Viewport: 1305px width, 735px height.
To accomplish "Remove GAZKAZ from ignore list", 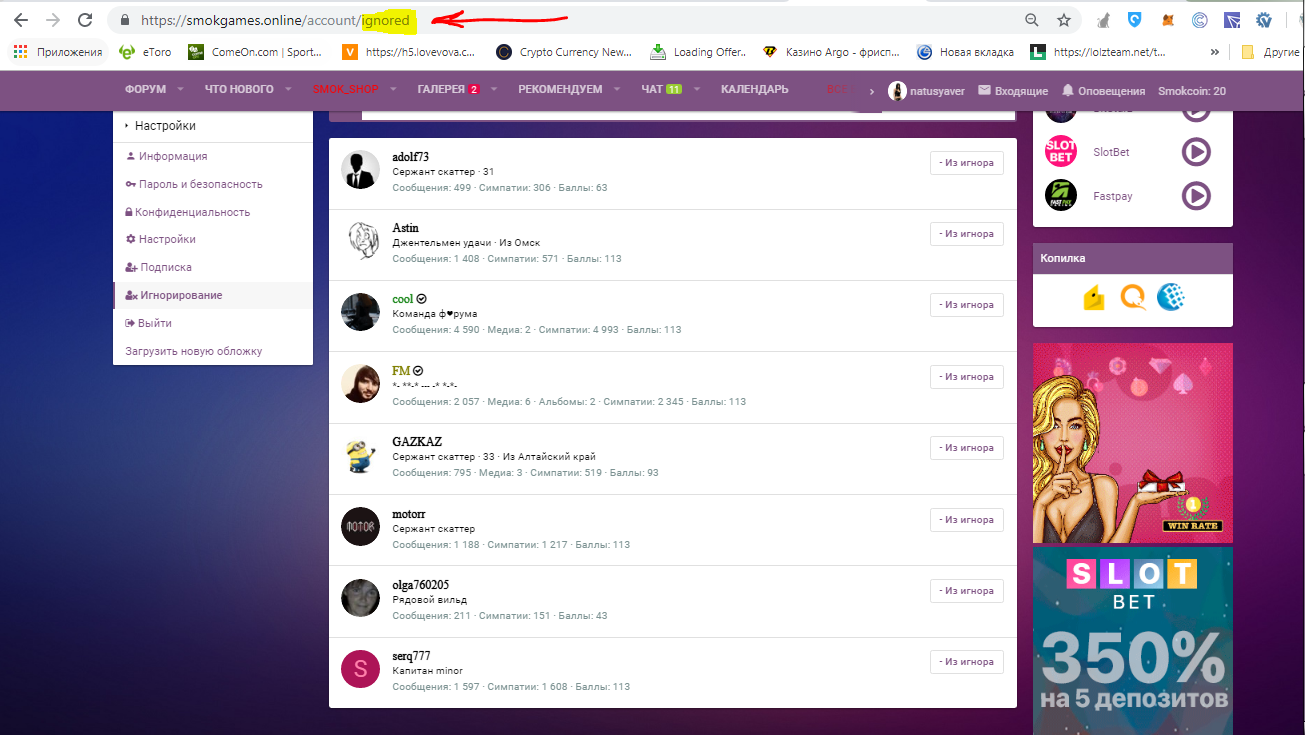I will pyautogui.click(x=966, y=447).
